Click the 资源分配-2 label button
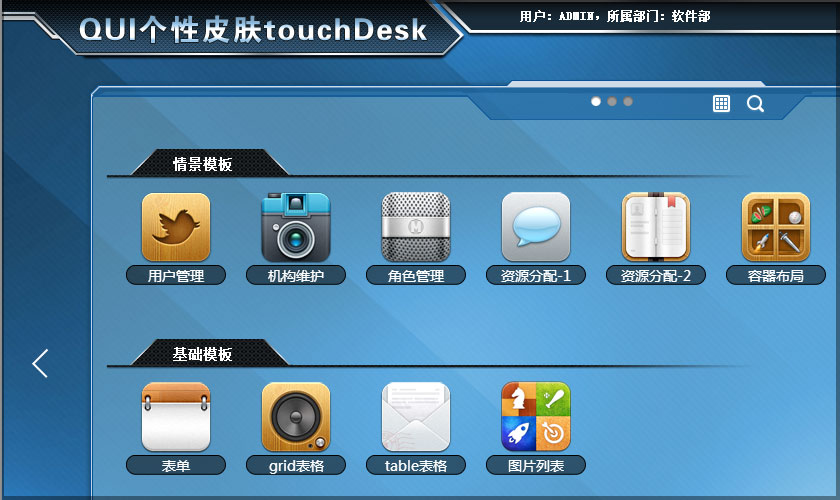840x500 pixels. tap(656, 275)
